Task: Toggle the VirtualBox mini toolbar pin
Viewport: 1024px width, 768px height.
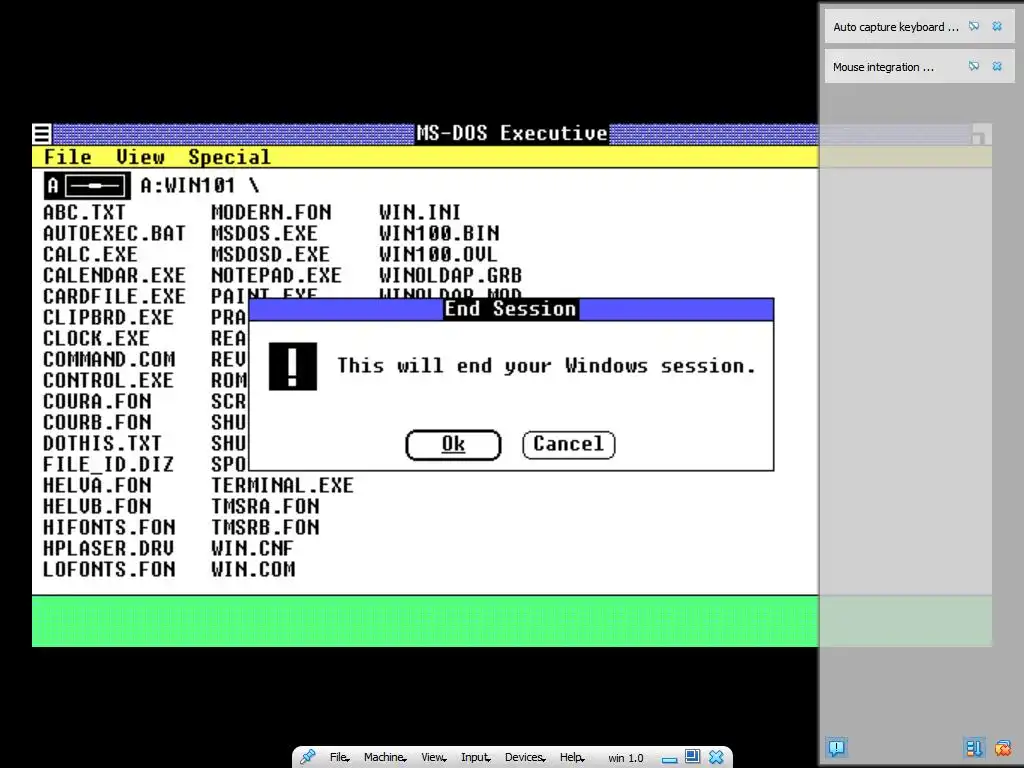Action: tap(308, 757)
